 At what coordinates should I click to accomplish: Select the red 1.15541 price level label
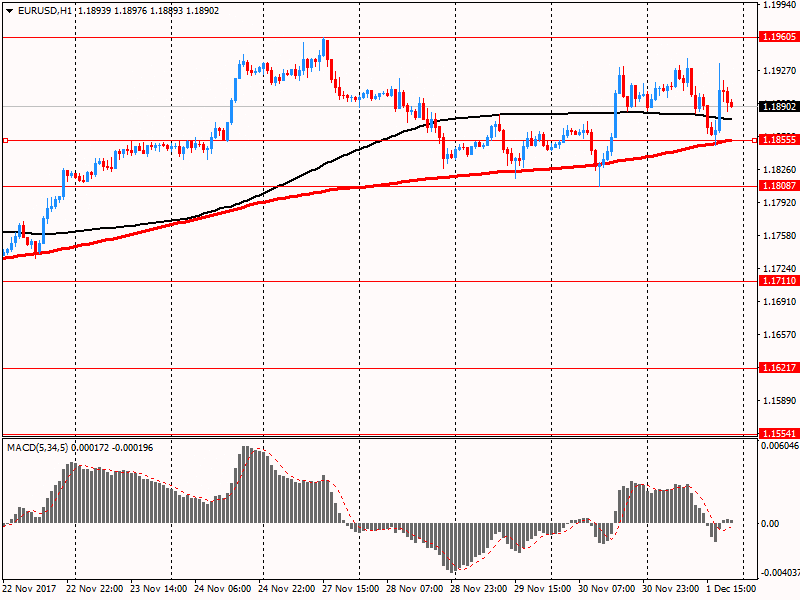click(779, 434)
